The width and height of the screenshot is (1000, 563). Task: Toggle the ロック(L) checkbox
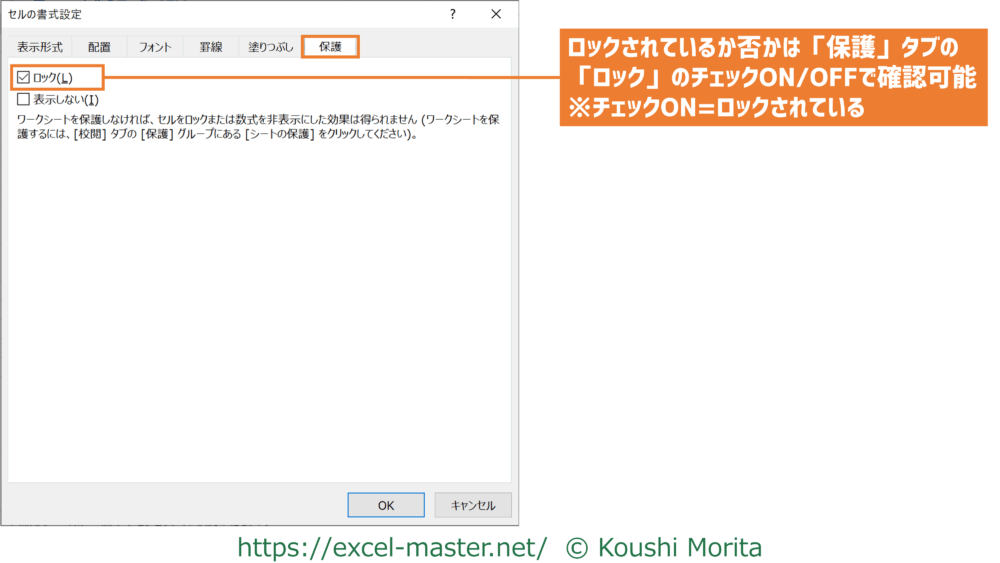pos(24,78)
